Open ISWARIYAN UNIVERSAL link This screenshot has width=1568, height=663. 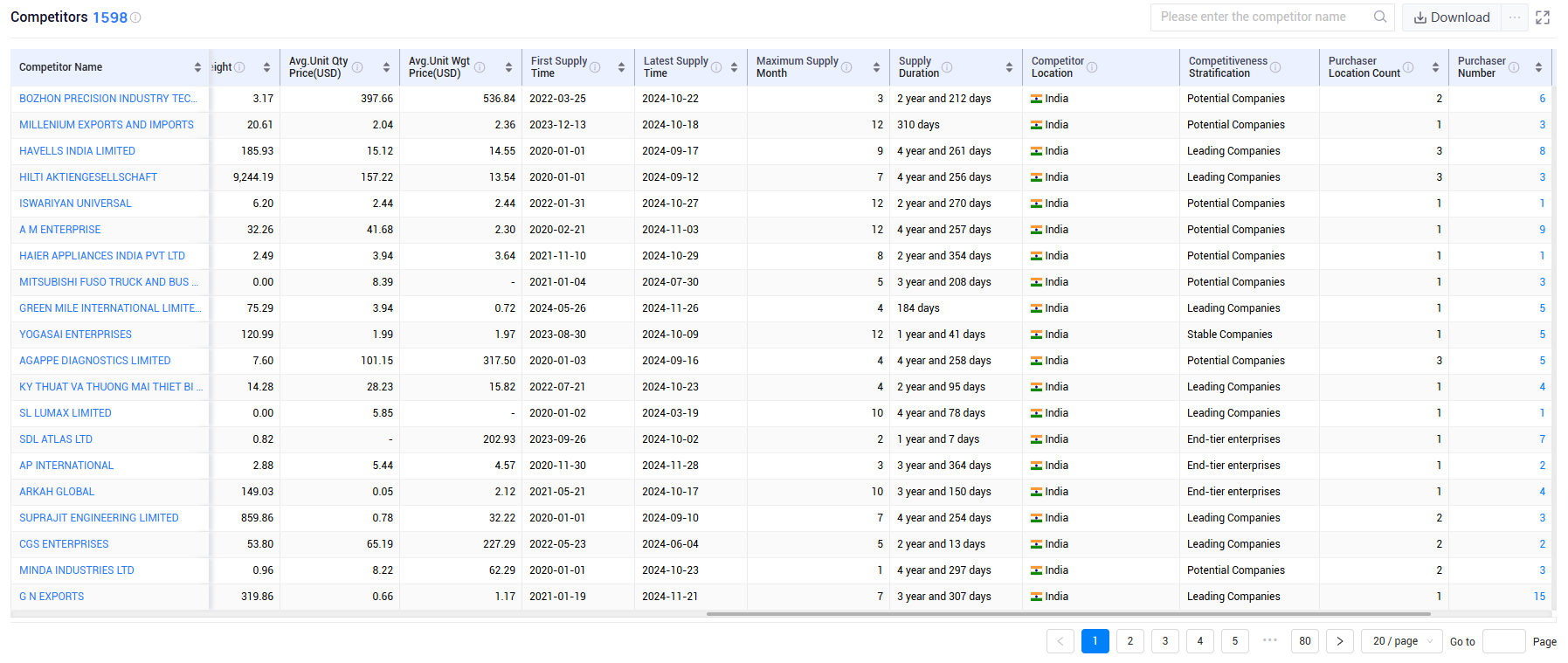coord(75,204)
